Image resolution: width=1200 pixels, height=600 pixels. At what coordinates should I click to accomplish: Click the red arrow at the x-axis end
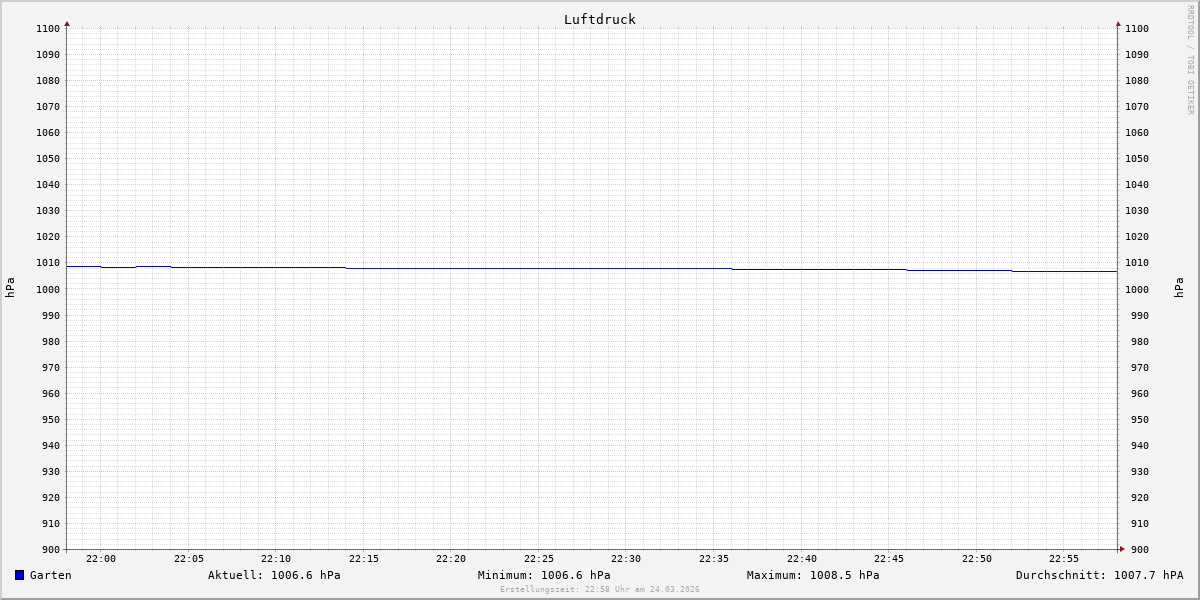click(1121, 549)
